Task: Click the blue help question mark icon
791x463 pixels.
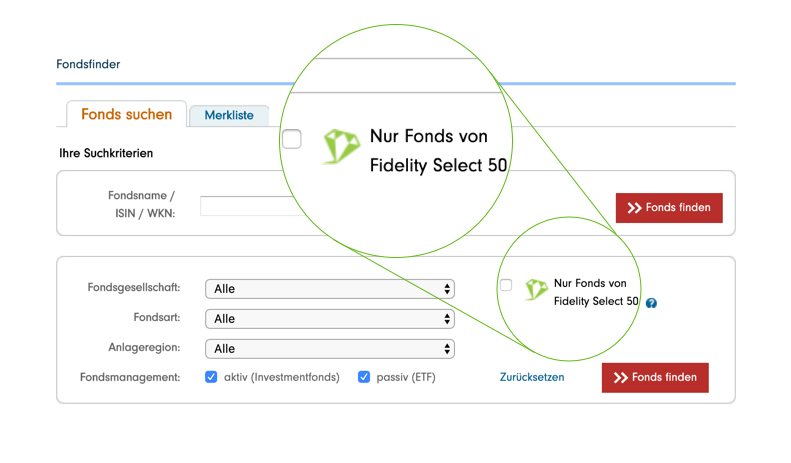Action: coord(651,303)
